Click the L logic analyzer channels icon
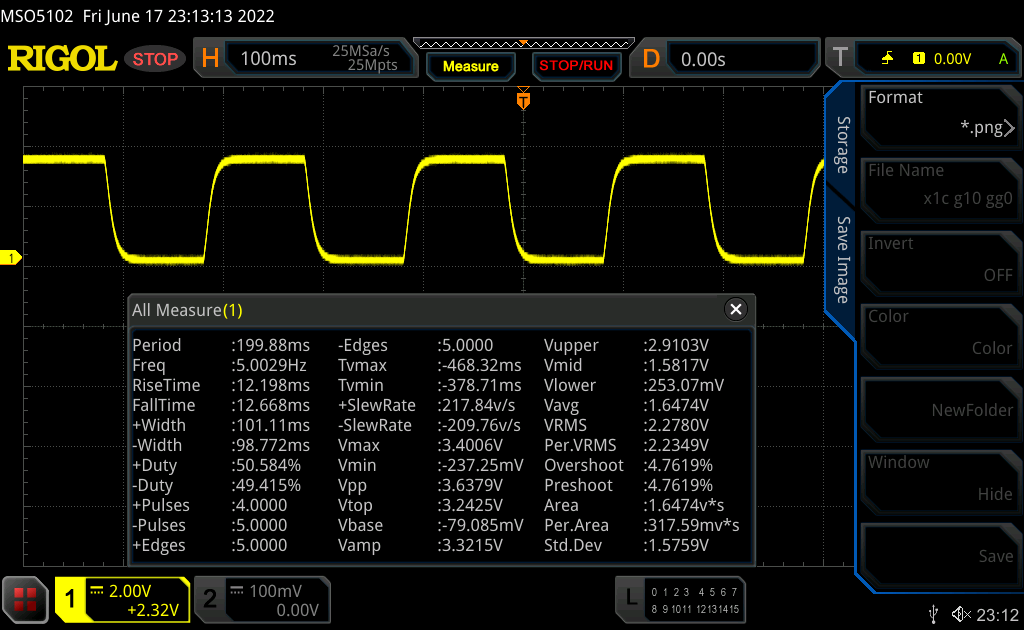Screen dimensions: 1024x630 (629, 598)
